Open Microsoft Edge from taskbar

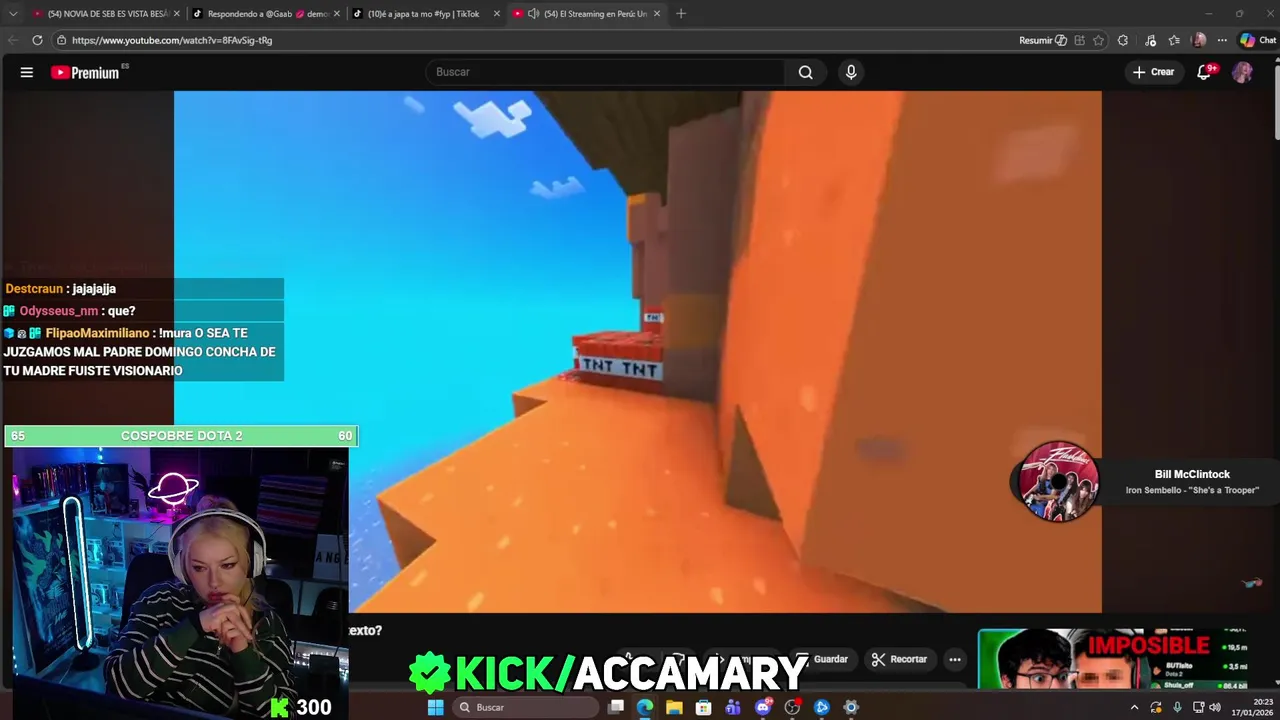645,707
